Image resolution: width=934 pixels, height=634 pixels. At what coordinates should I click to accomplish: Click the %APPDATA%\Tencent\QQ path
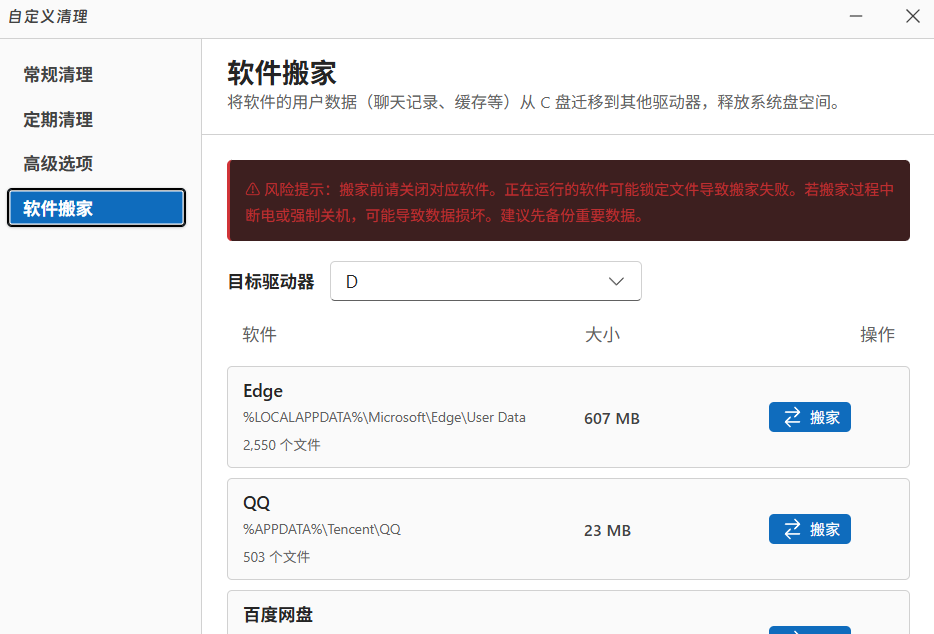[x=322, y=529]
